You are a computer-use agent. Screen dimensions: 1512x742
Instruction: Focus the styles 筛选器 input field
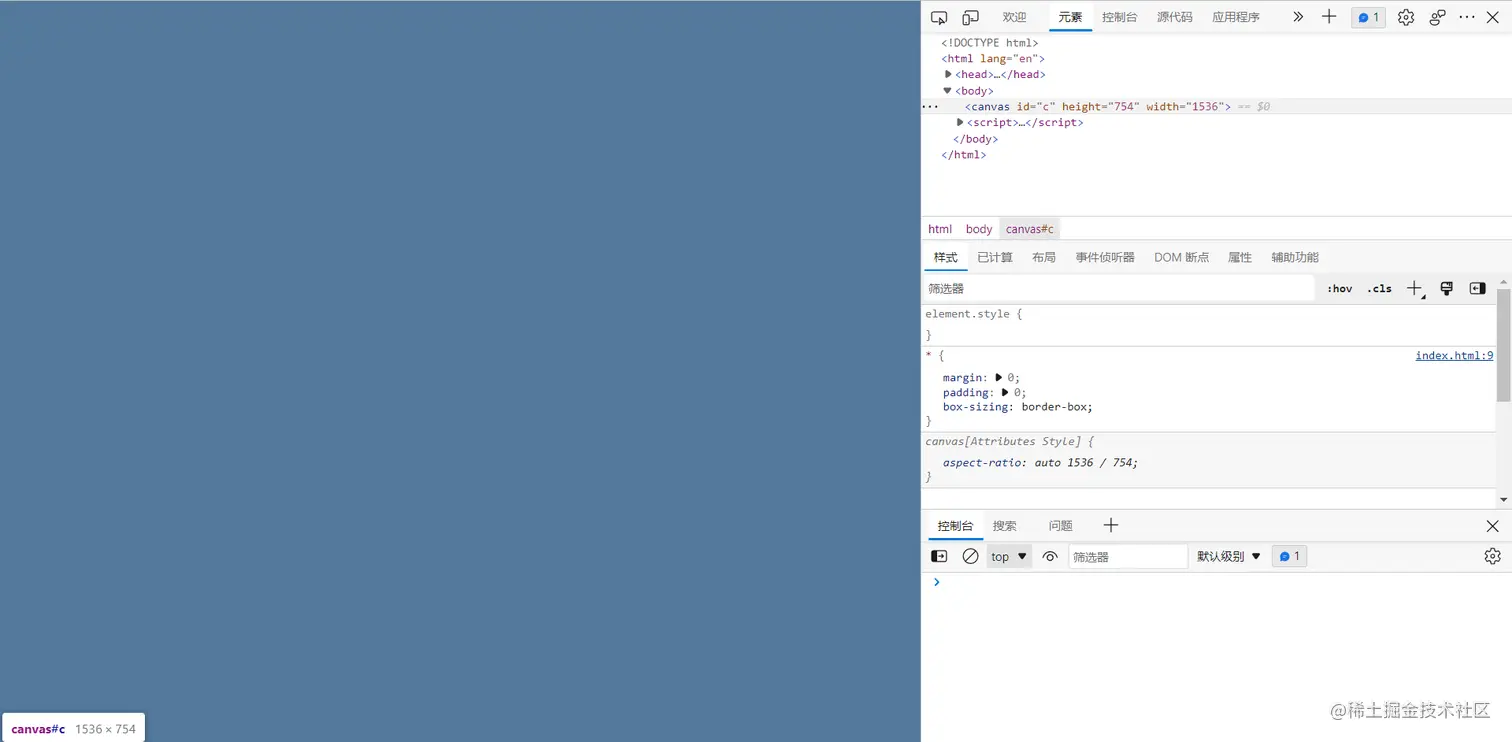[1117, 288]
